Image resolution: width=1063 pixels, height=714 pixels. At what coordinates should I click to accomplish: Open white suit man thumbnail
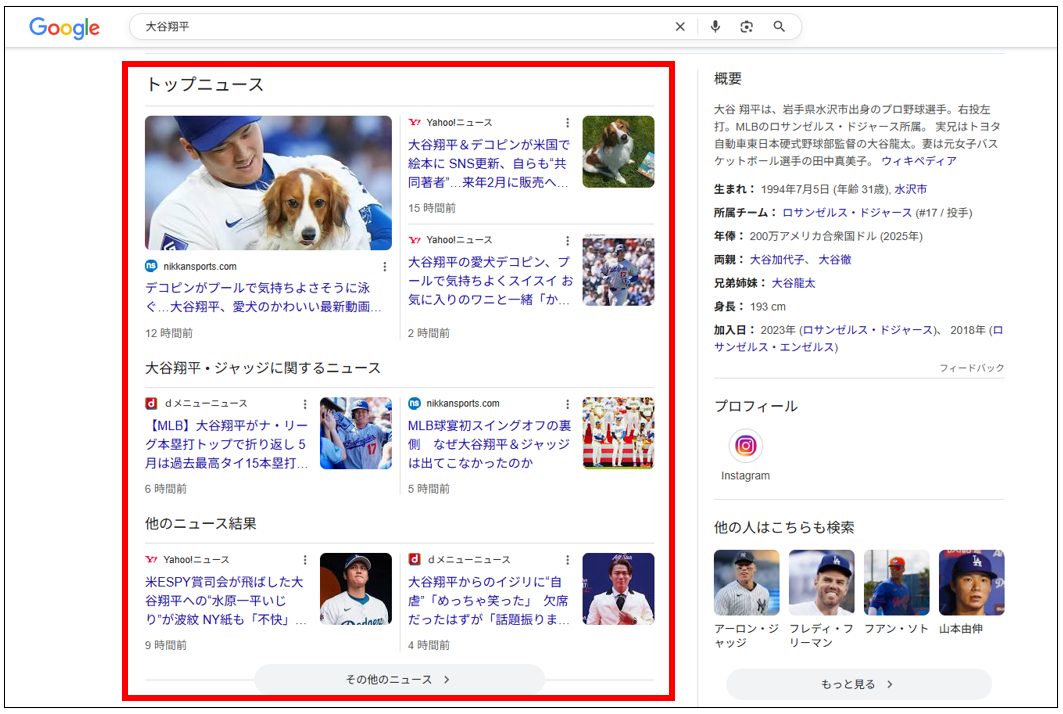618,589
